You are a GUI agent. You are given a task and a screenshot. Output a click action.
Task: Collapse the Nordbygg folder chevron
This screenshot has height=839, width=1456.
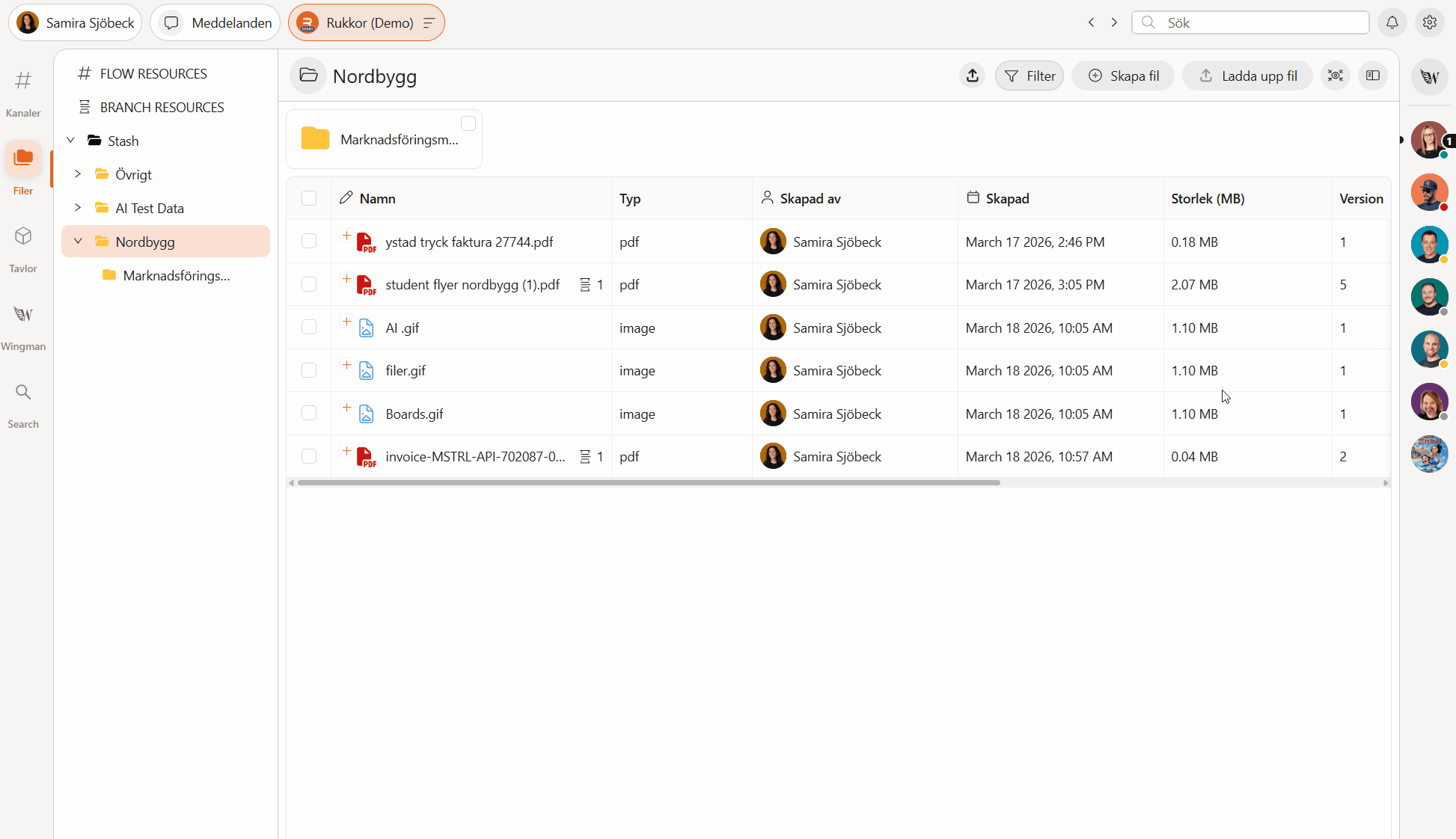[78, 242]
